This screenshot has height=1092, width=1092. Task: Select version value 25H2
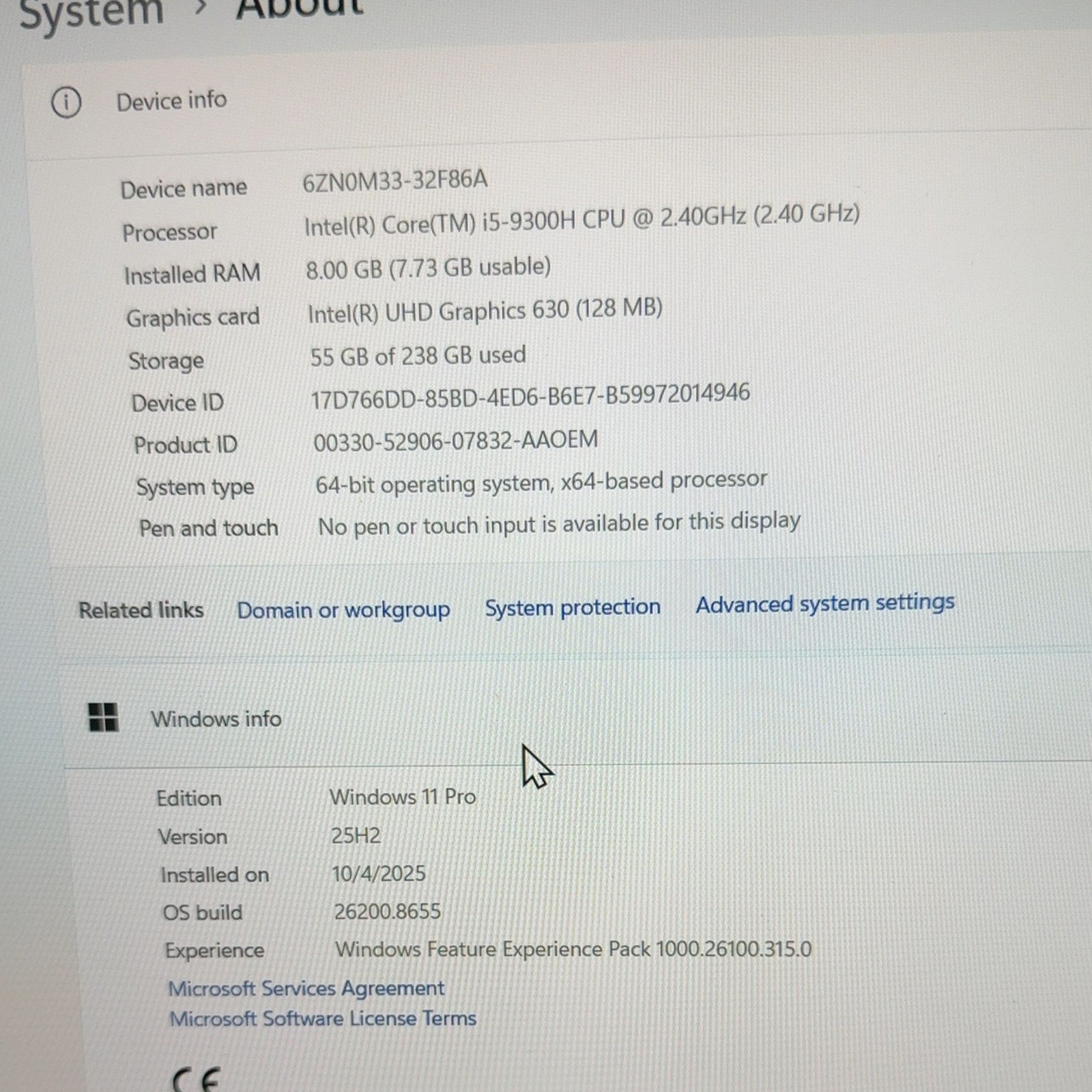(x=356, y=835)
